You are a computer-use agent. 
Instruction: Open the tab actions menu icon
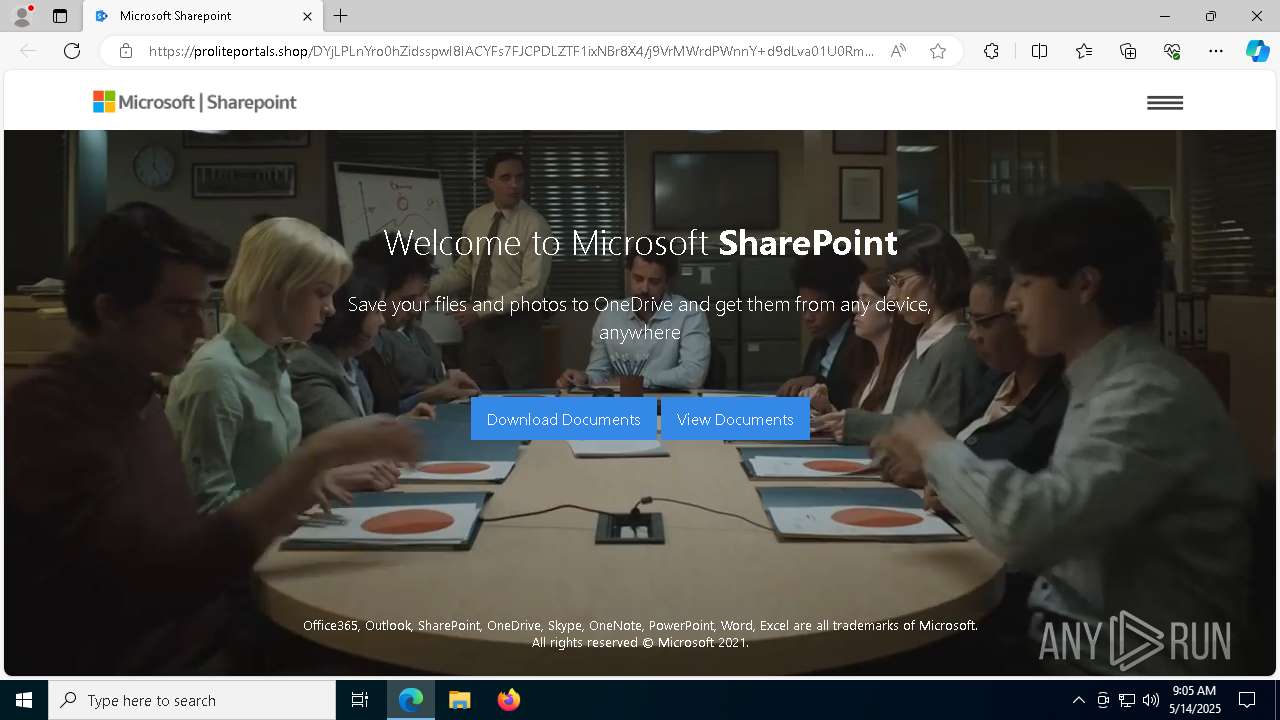[x=60, y=16]
